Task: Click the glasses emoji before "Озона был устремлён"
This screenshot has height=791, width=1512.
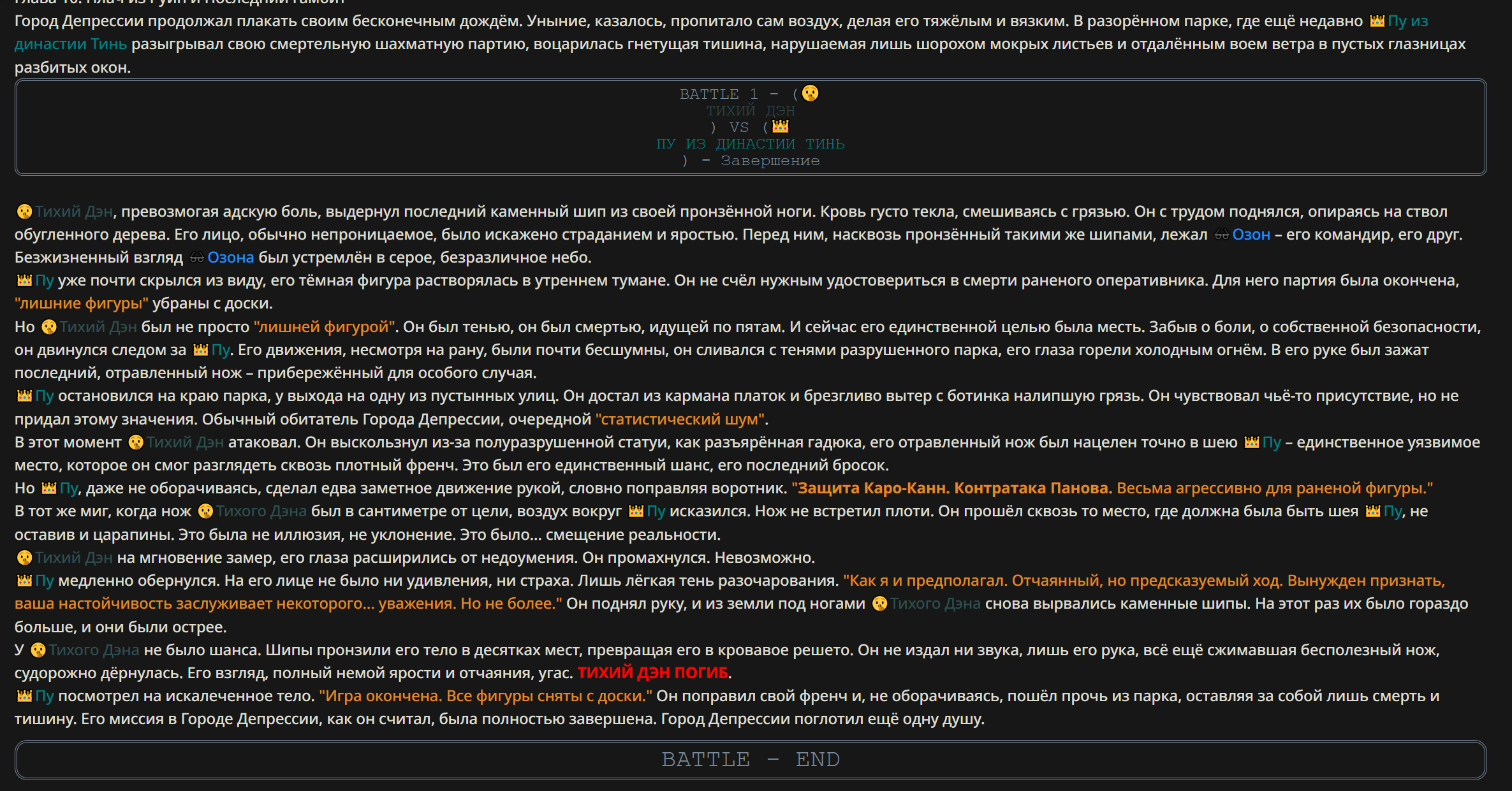Action: 196,258
